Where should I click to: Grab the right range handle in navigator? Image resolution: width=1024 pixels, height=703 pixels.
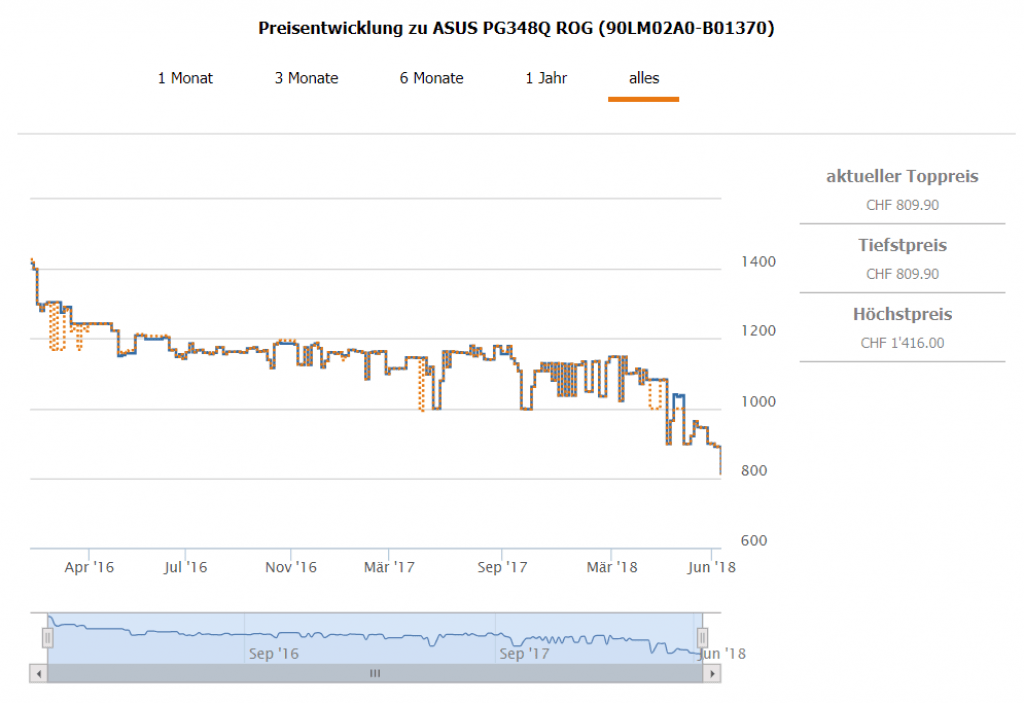tap(702, 637)
